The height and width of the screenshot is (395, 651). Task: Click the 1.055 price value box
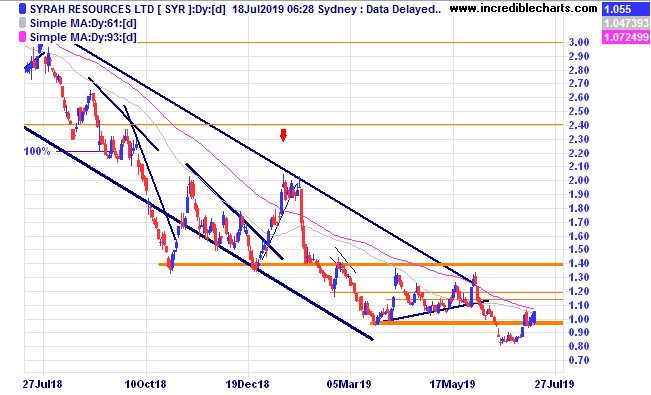click(x=625, y=9)
